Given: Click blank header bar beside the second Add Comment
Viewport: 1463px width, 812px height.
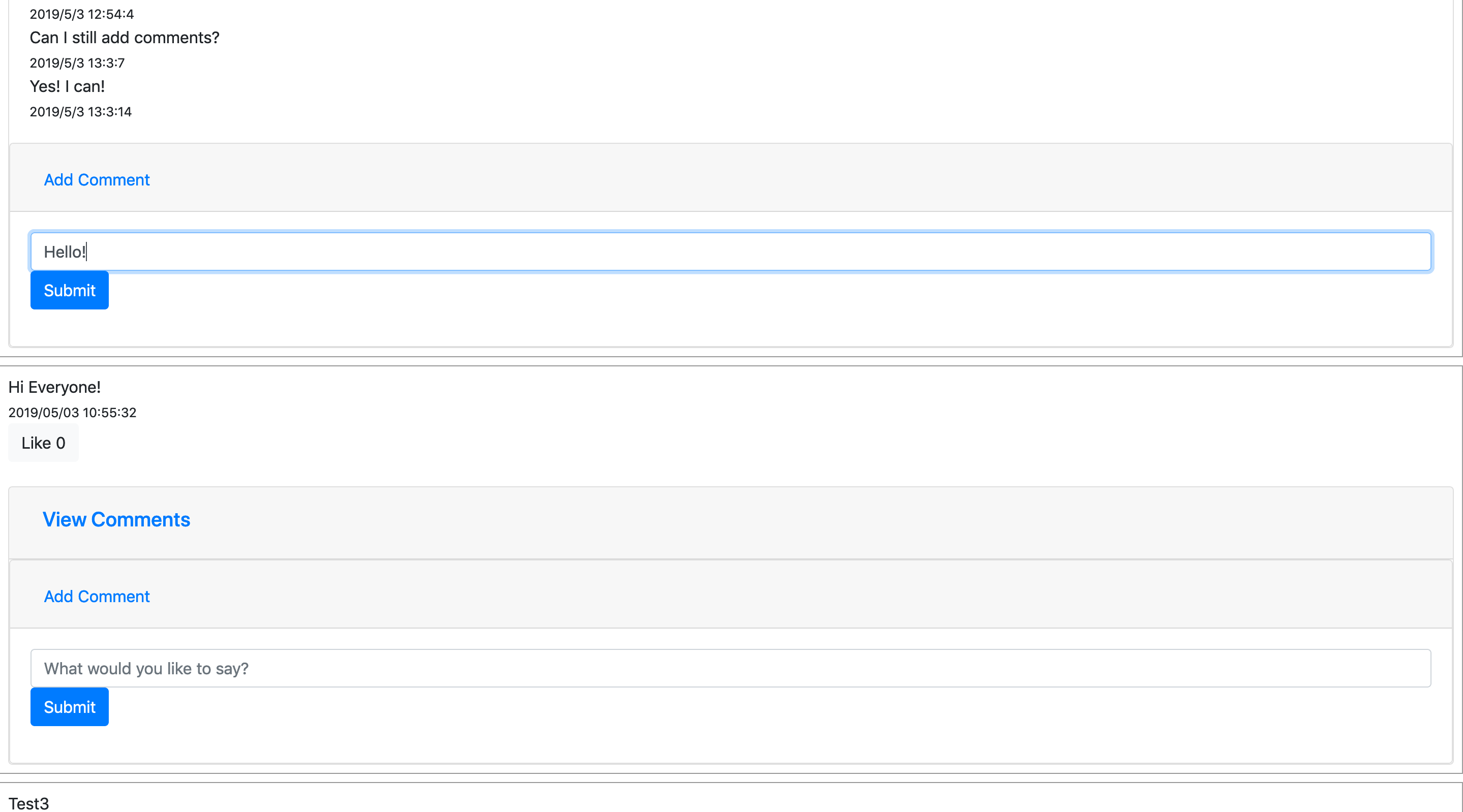Looking at the screenshot, I should (x=795, y=595).
